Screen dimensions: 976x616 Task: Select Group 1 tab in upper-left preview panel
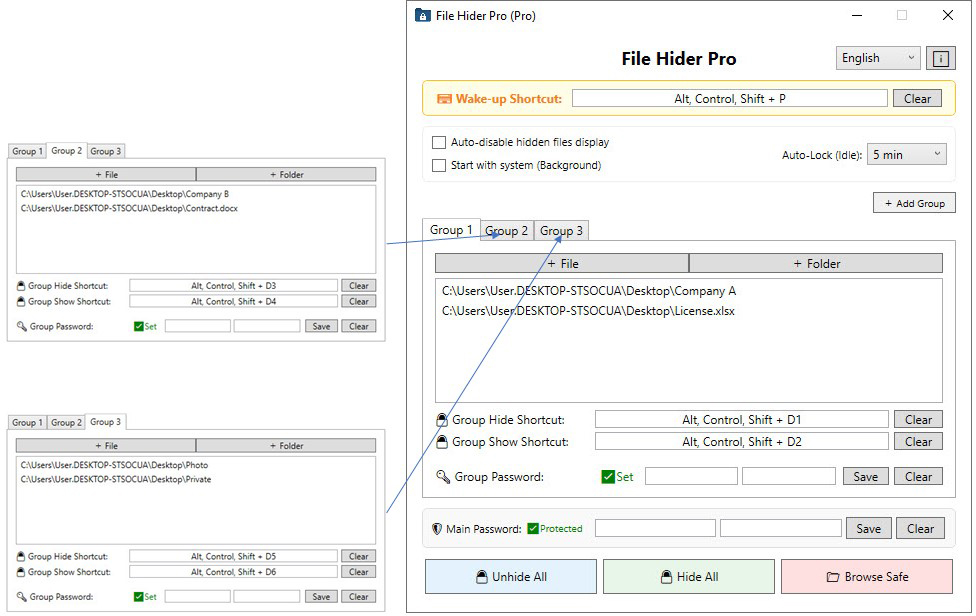[27, 151]
